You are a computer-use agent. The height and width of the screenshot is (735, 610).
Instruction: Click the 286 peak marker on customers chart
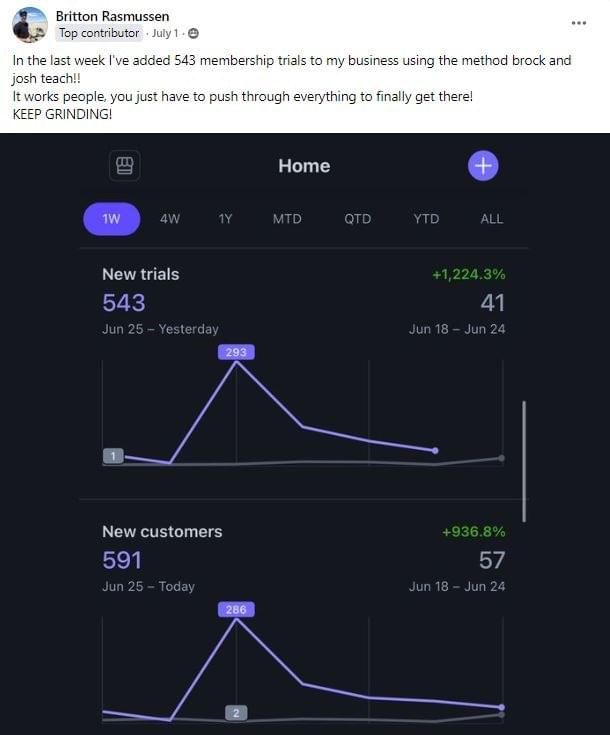[x=236, y=609]
